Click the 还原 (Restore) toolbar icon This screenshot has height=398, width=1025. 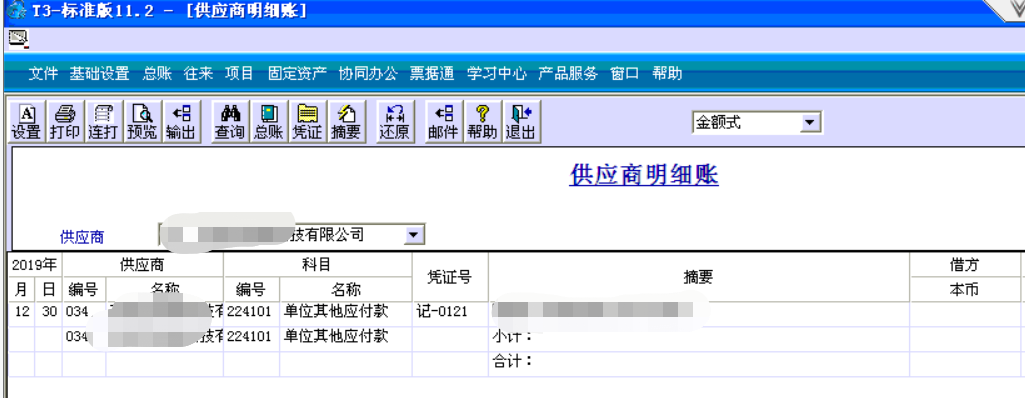(x=395, y=122)
